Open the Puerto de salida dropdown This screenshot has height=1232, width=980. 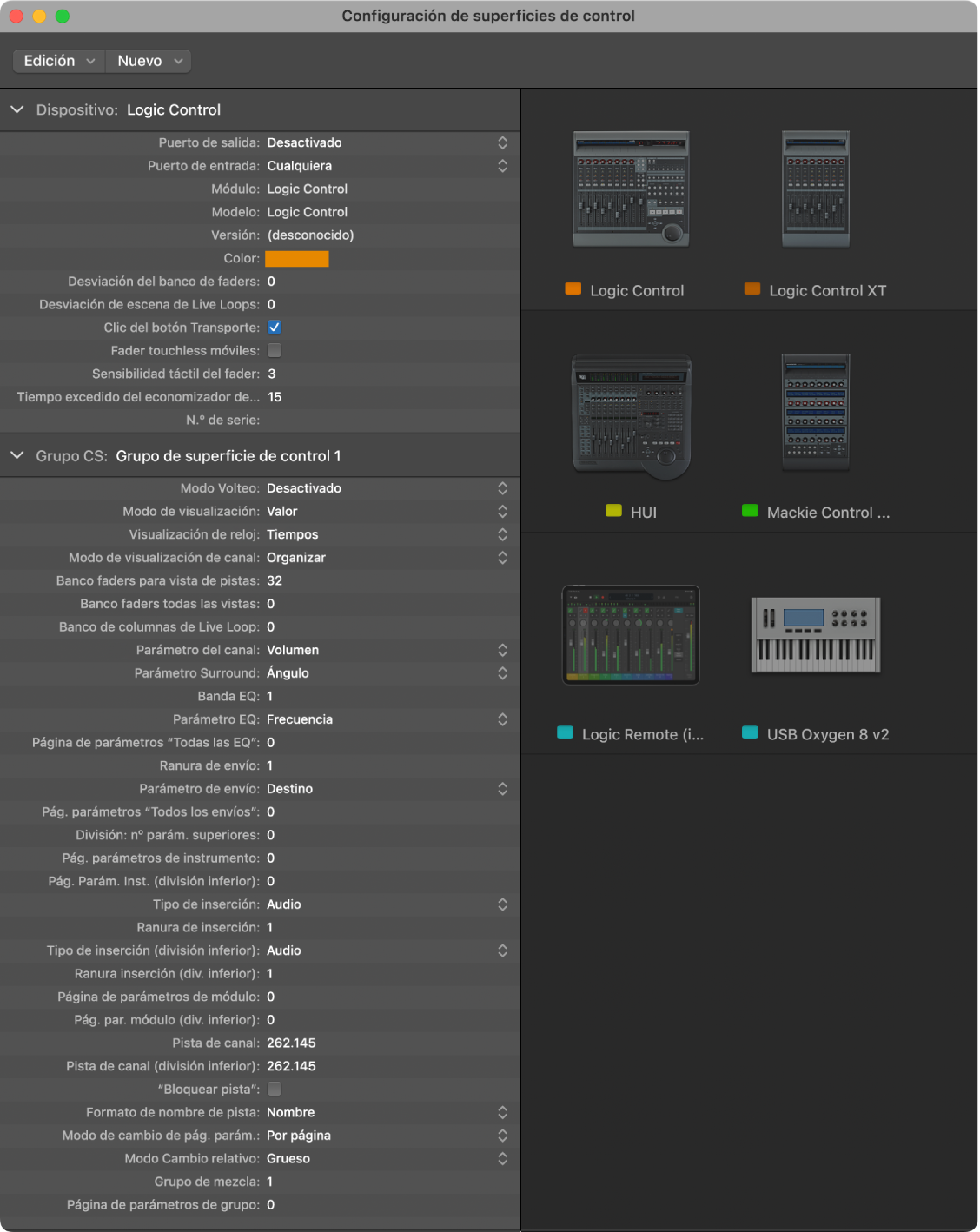point(387,142)
